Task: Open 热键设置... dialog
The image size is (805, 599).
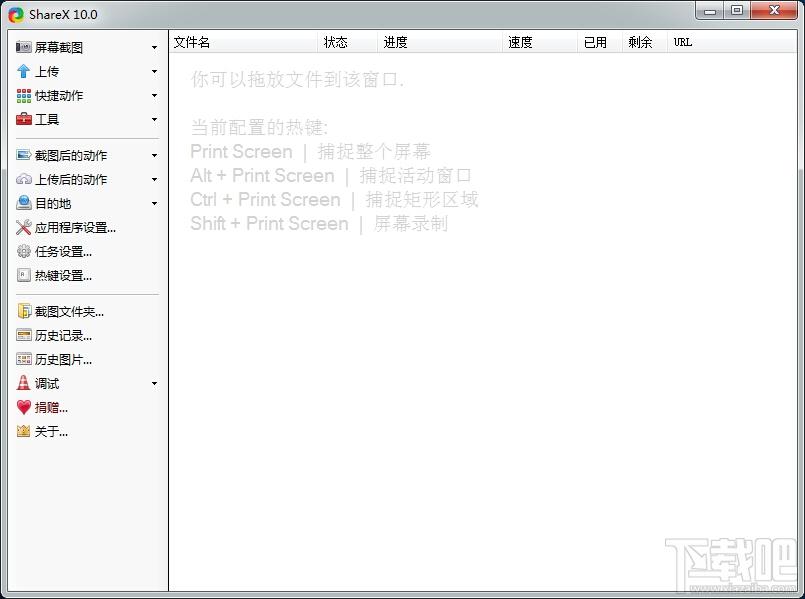Action: [x=63, y=276]
